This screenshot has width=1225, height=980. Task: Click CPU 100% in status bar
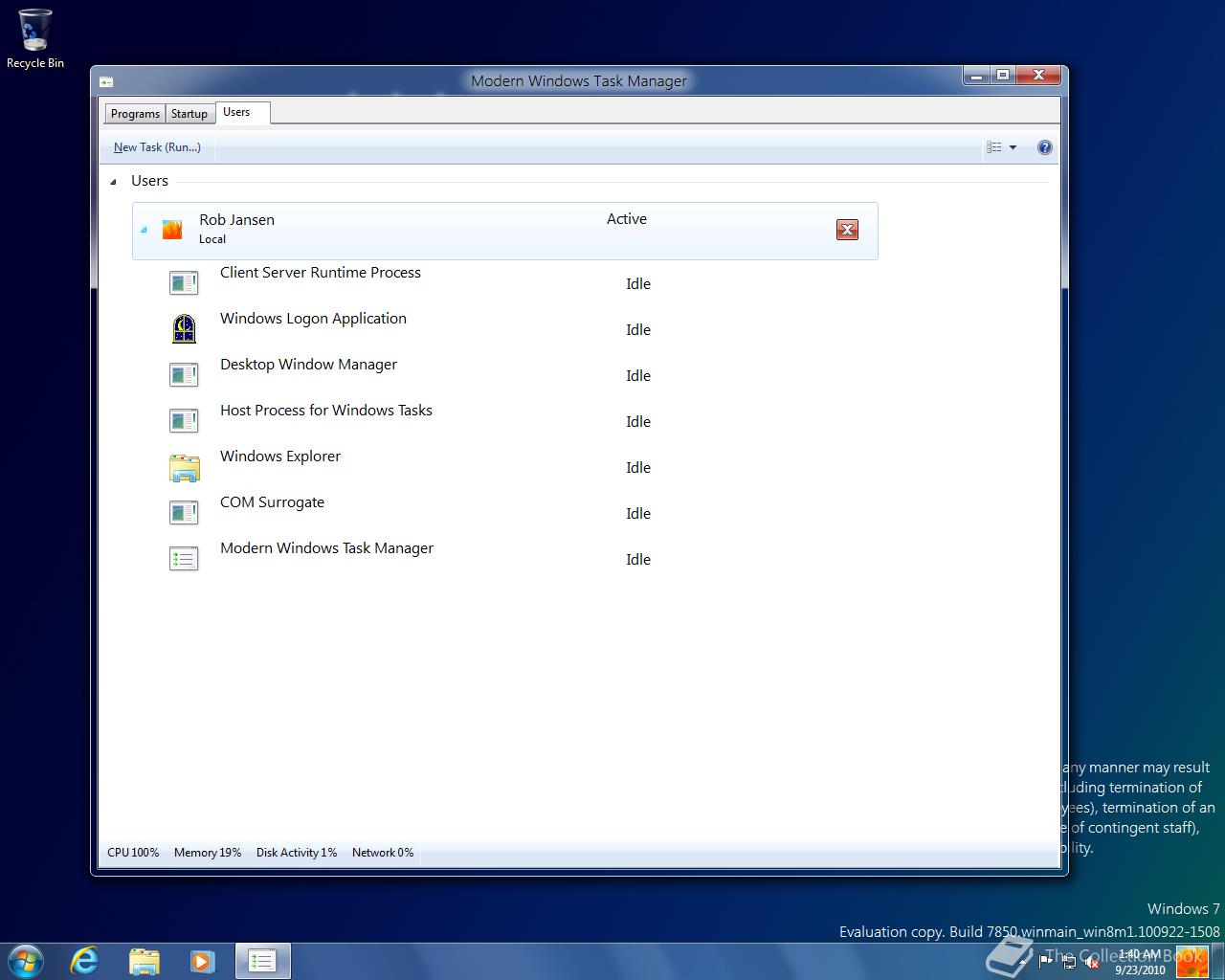coord(133,853)
